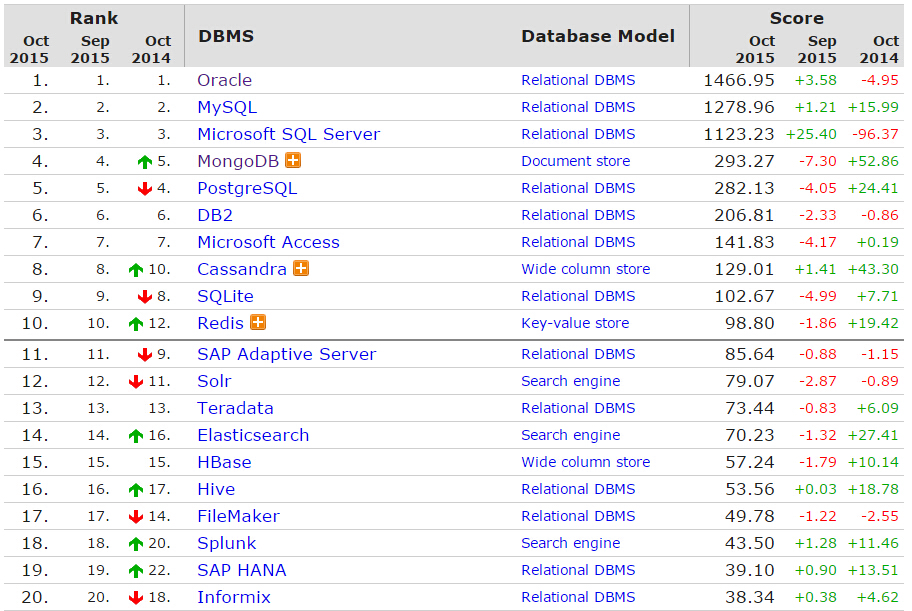Open Relational DBMS link in Hive row
912x611 pixels.
[x=578, y=489]
